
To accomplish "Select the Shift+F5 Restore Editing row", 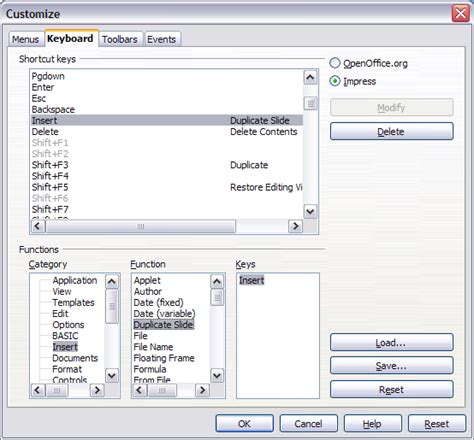I will (167, 187).
